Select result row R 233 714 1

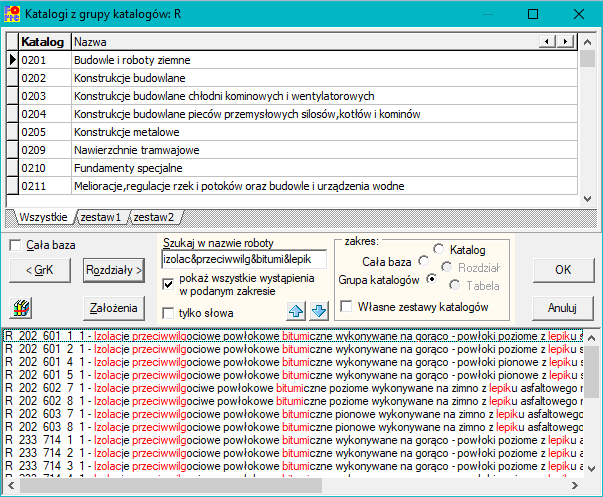tap(293, 440)
